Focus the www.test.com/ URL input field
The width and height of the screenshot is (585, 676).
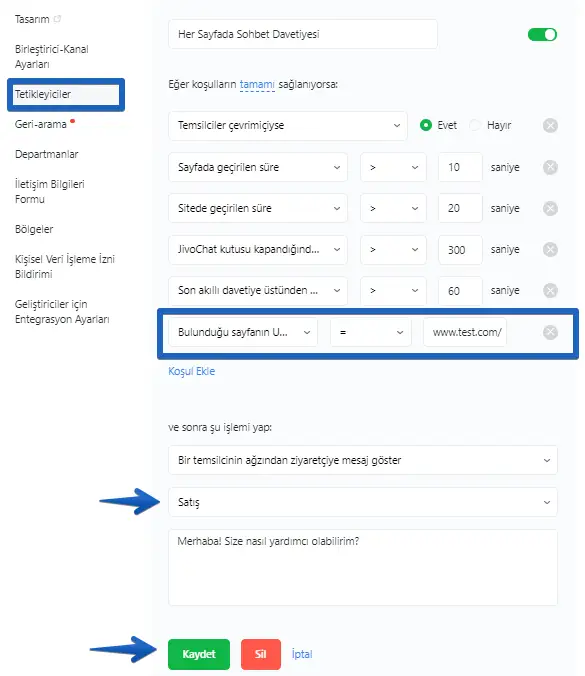tap(465, 332)
